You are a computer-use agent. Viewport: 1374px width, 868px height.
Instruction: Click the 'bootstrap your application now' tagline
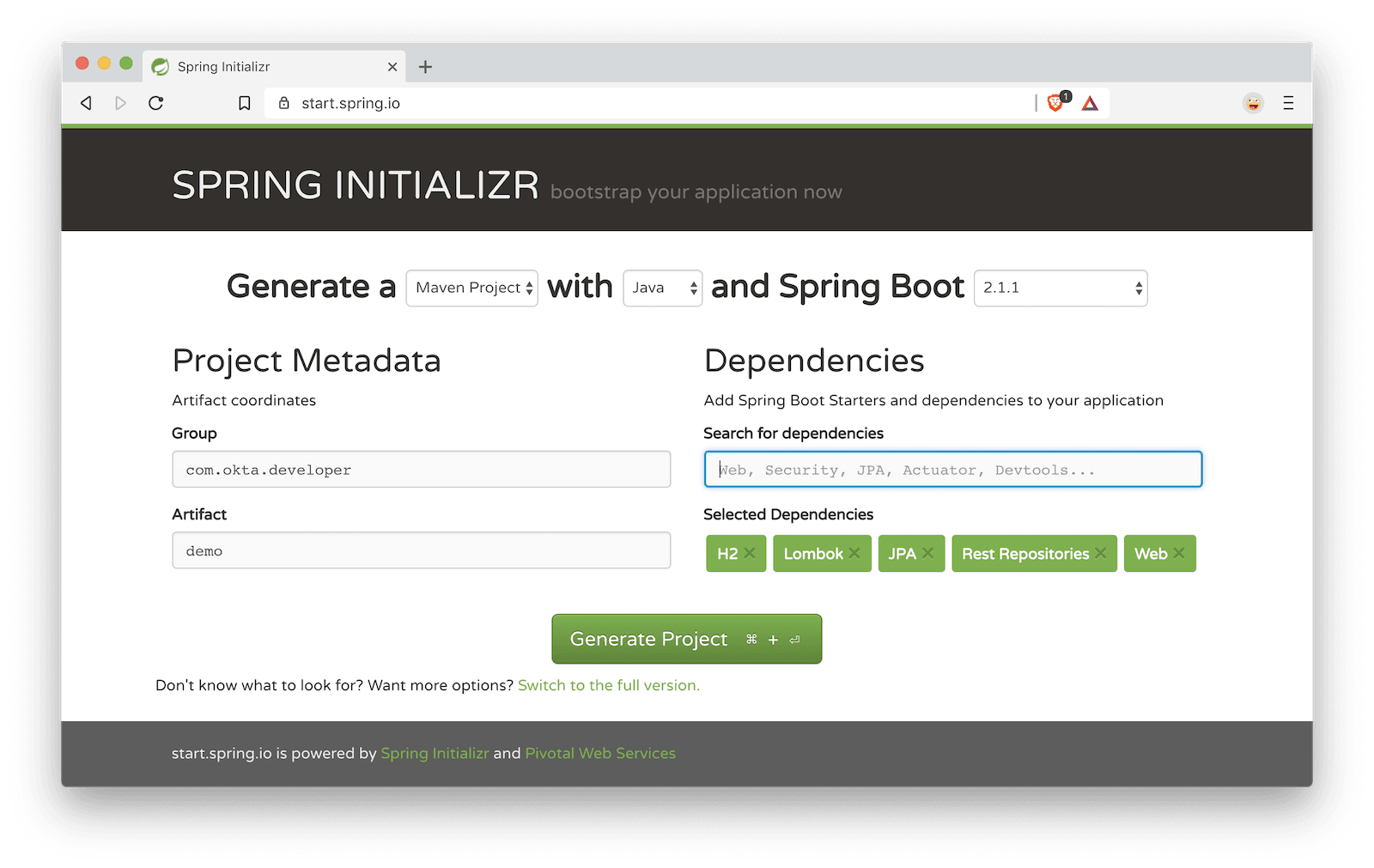click(696, 192)
